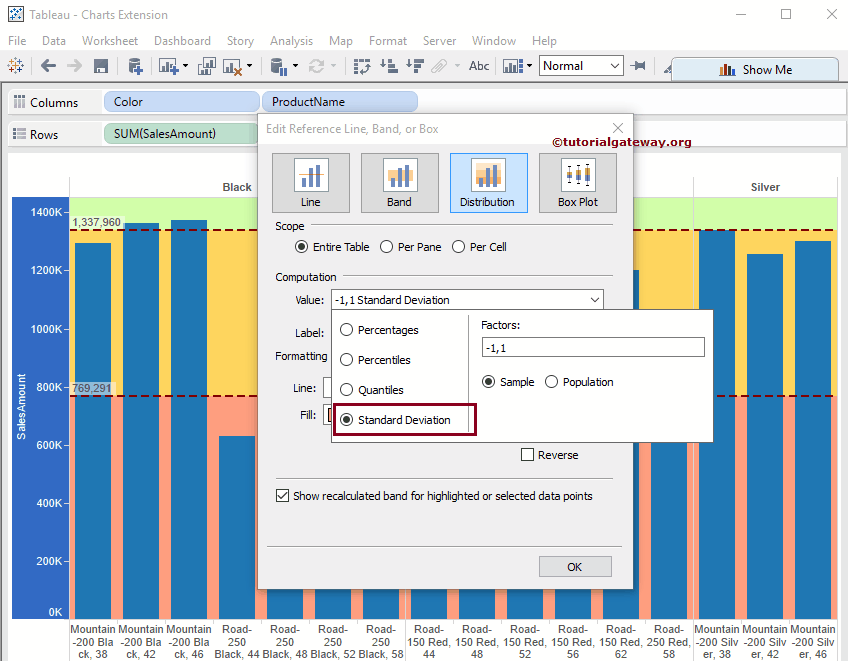Choose the Population sample option
The image size is (848, 661).
coord(552,381)
